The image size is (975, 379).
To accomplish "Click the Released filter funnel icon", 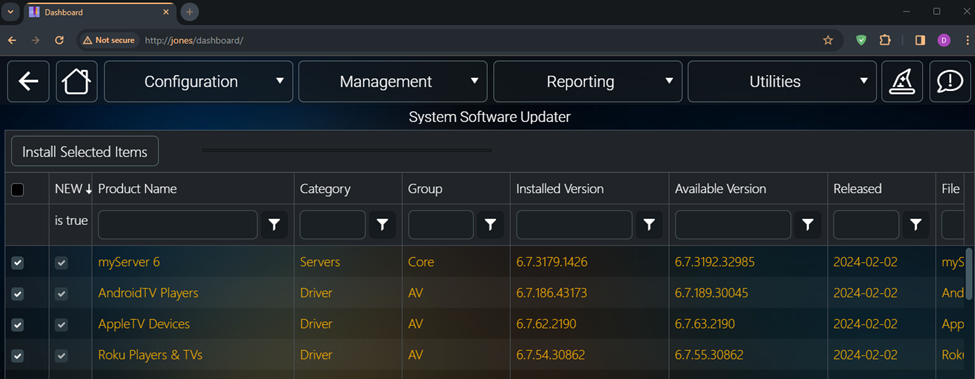I will tap(916, 225).
